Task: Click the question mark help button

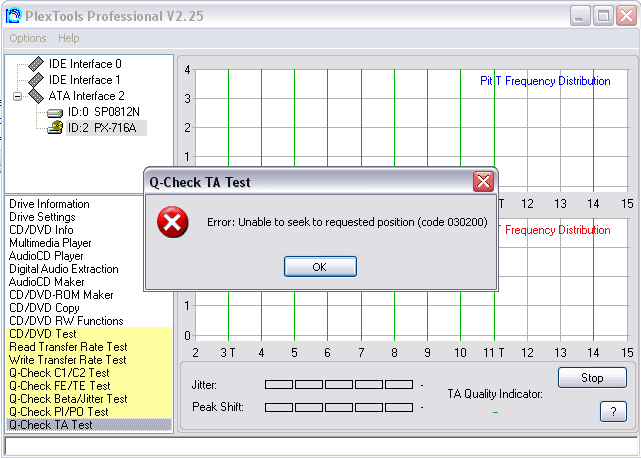Action: (613, 411)
